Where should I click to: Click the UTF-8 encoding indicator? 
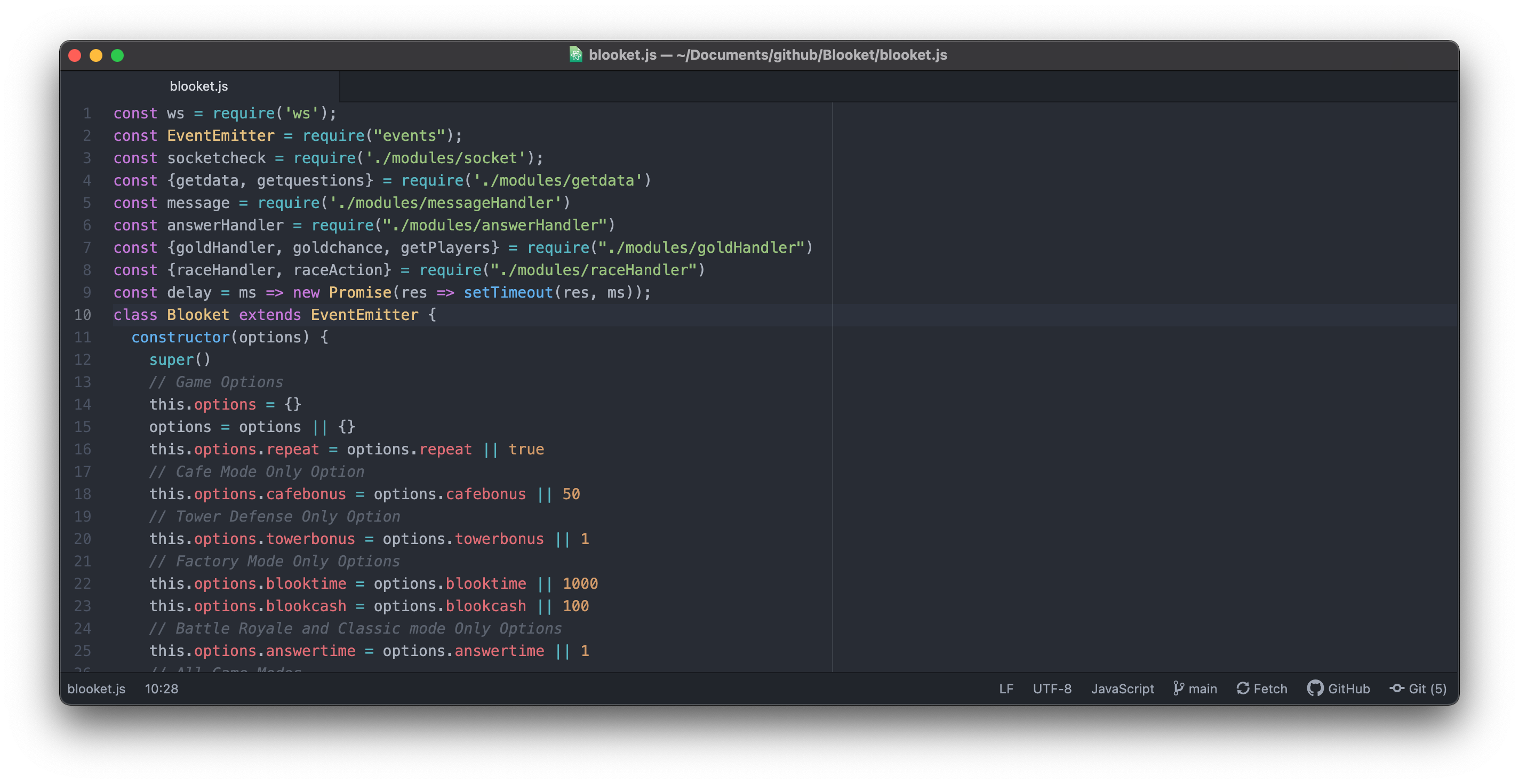click(x=1052, y=688)
